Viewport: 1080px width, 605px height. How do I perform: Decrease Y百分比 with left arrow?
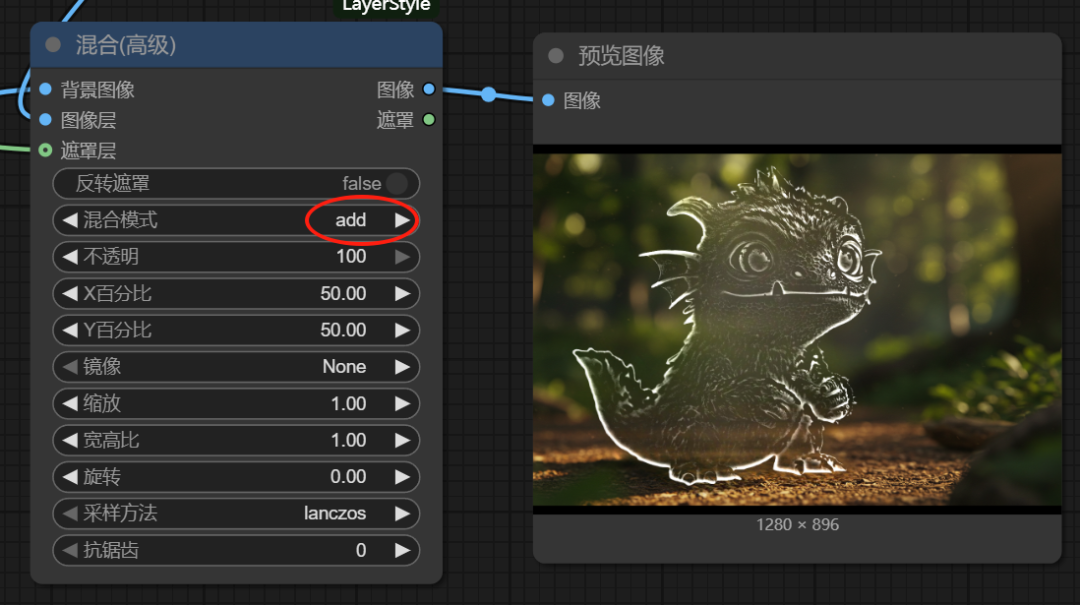tap(70, 330)
